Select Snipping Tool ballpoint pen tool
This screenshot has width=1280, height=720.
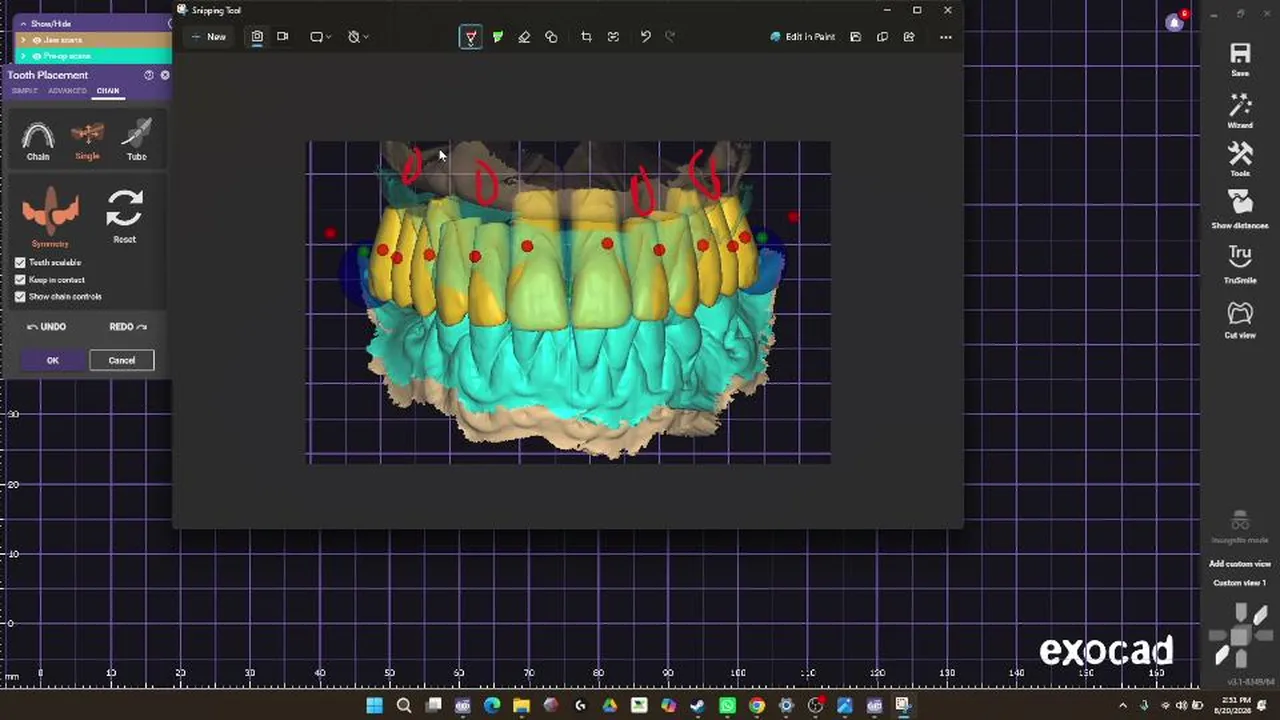click(470, 37)
